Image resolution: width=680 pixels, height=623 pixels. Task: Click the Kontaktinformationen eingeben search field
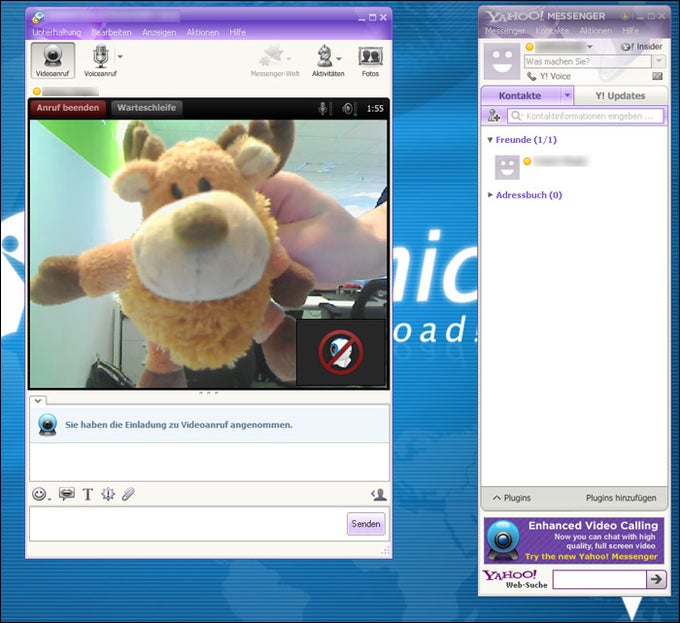click(585, 116)
